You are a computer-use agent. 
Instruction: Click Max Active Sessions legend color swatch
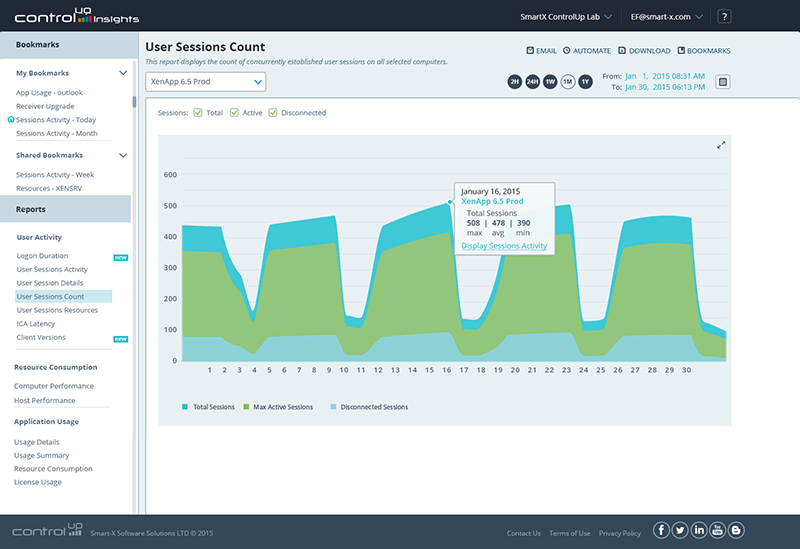tap(246, 407)
